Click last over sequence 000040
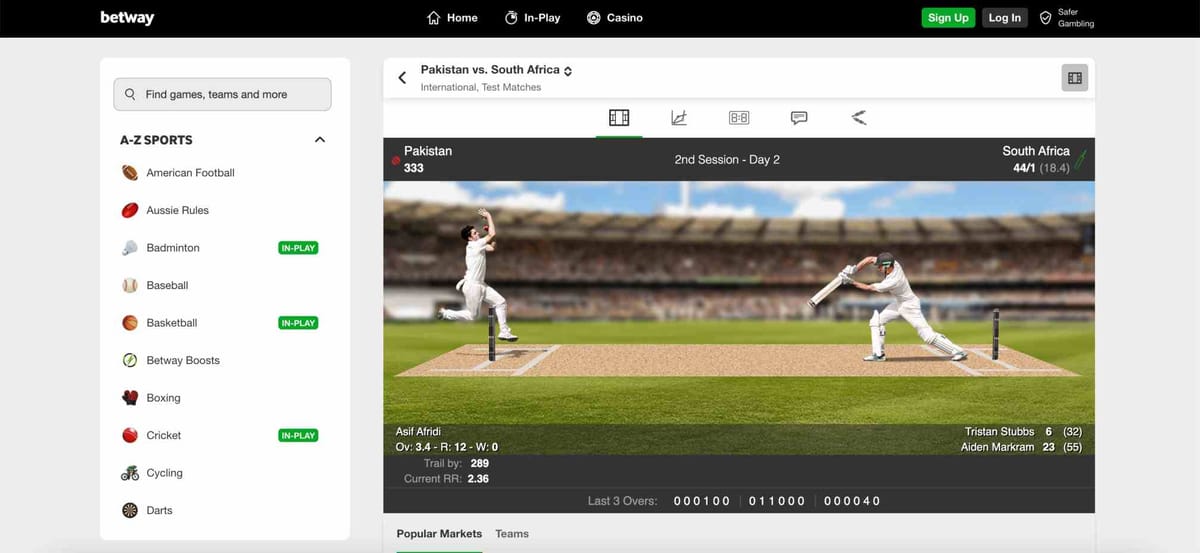 [x=853, y=501]
